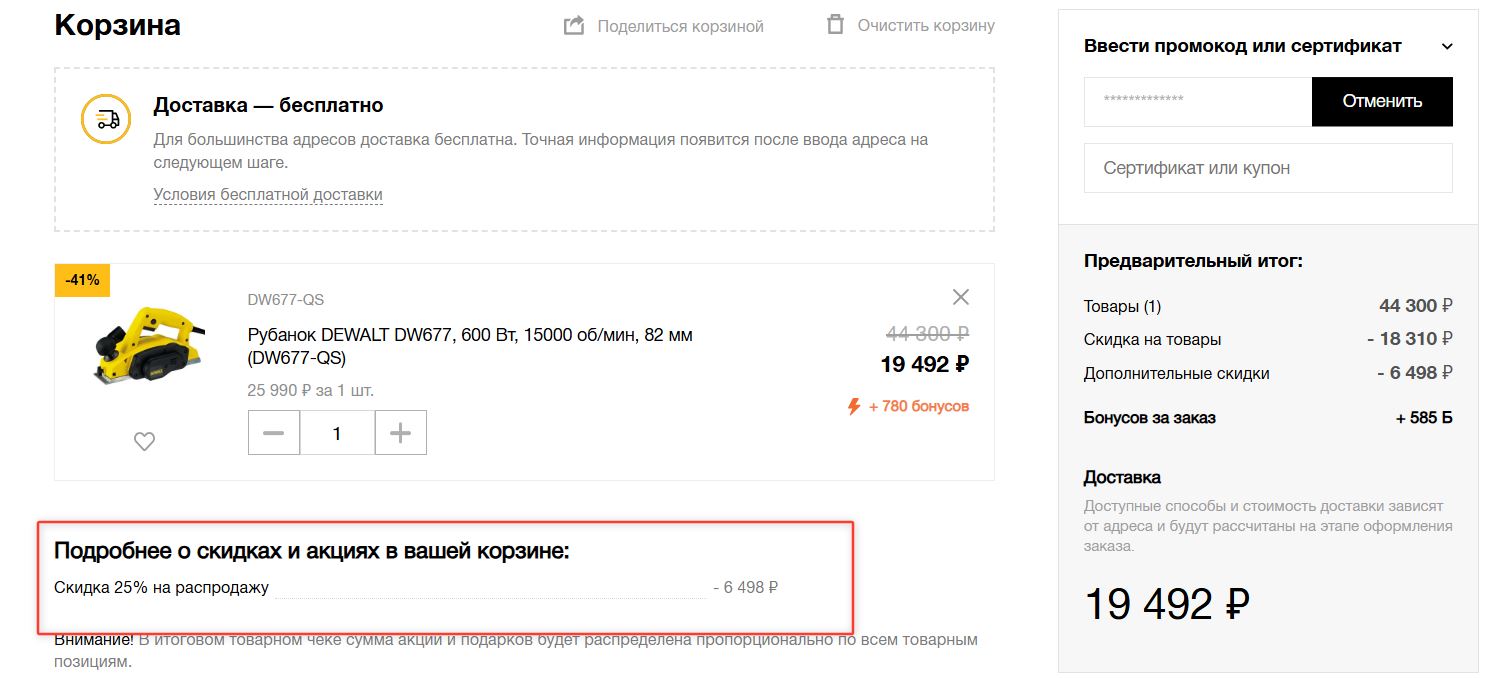Click the yellow delivery truck icon
Viewport: 1500px width, 678px height.
click(106, 120)
